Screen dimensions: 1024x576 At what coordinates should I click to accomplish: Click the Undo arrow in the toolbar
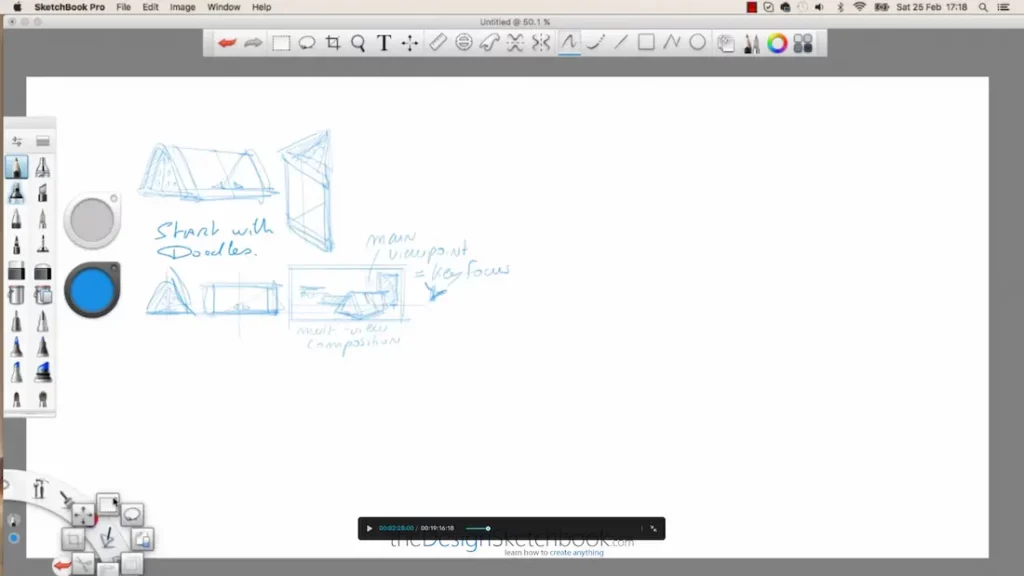[228, 43]
